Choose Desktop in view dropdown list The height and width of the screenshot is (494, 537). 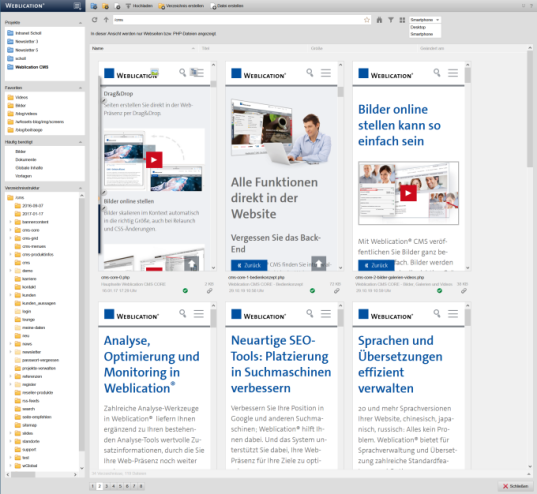click(425, 27)
